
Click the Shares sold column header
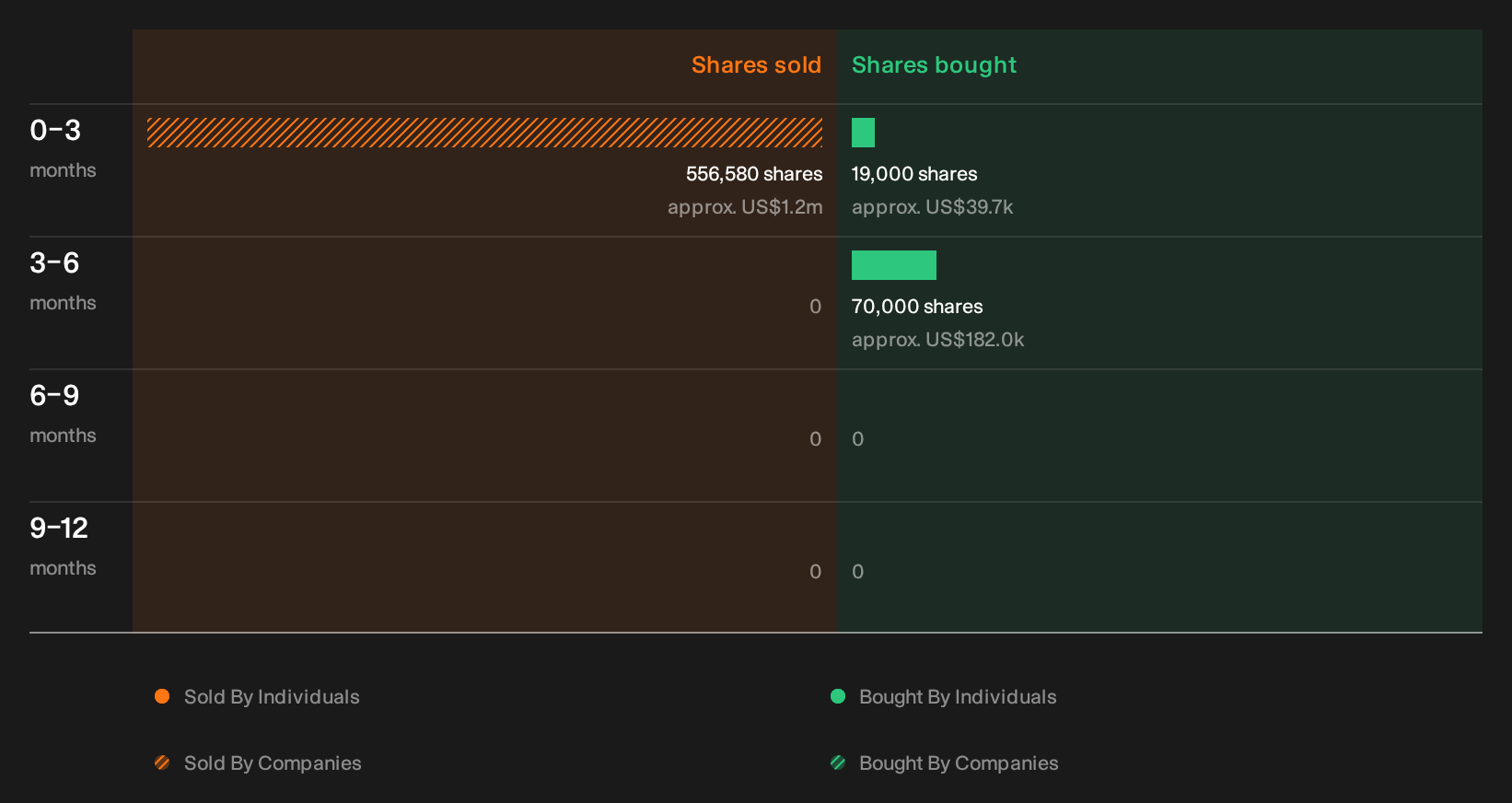pos(756,65)
